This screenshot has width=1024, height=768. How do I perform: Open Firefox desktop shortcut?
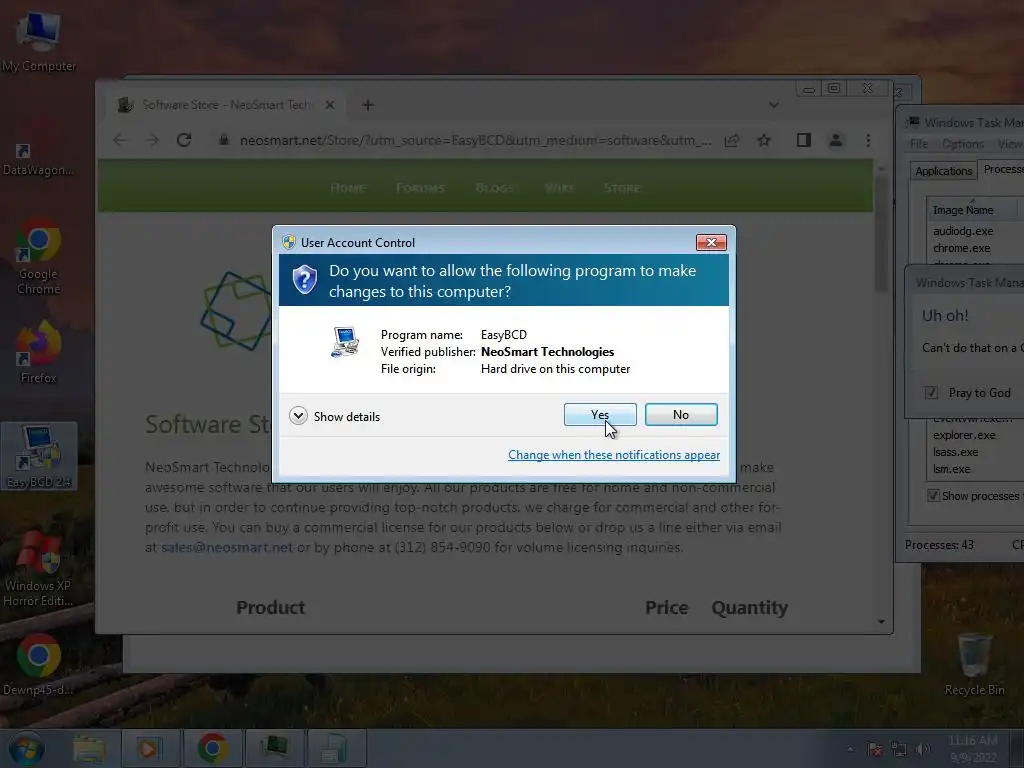coord(38,353)
